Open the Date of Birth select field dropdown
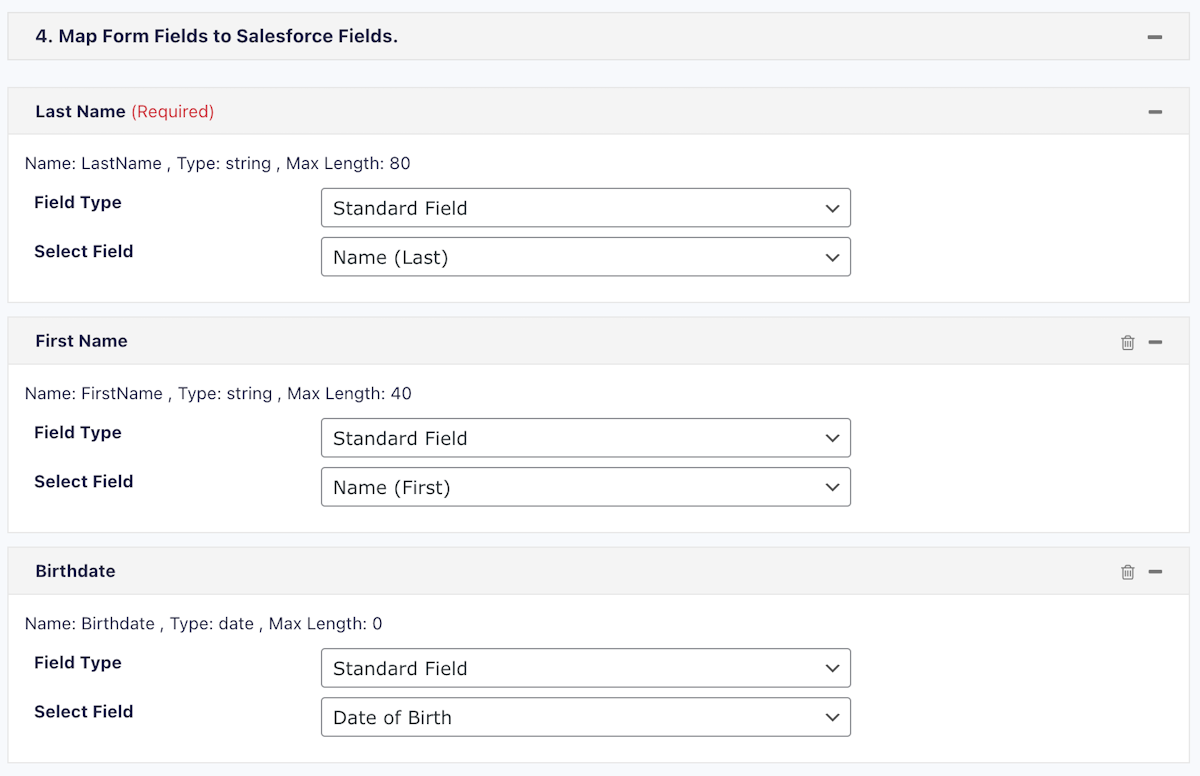This screenshot has height=776, width=1200. click(586, 717)
